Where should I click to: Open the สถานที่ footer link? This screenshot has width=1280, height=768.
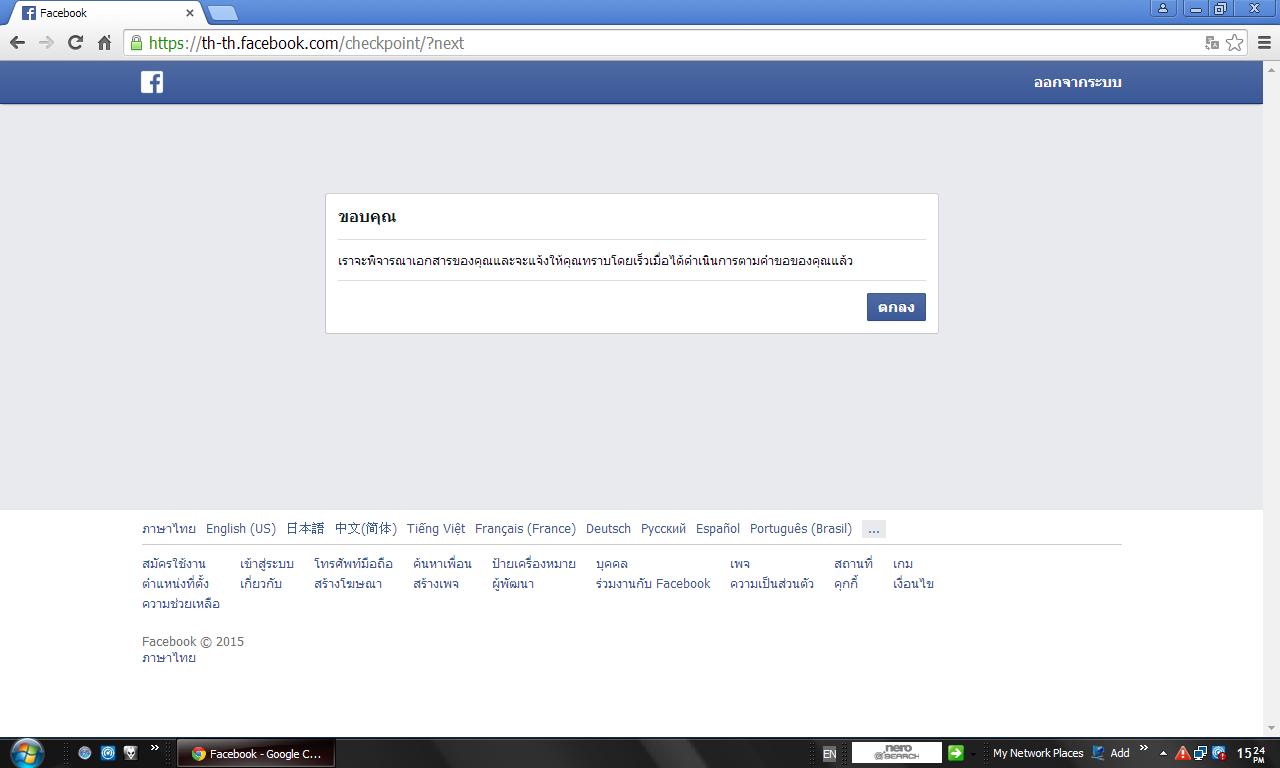(853, 564)
